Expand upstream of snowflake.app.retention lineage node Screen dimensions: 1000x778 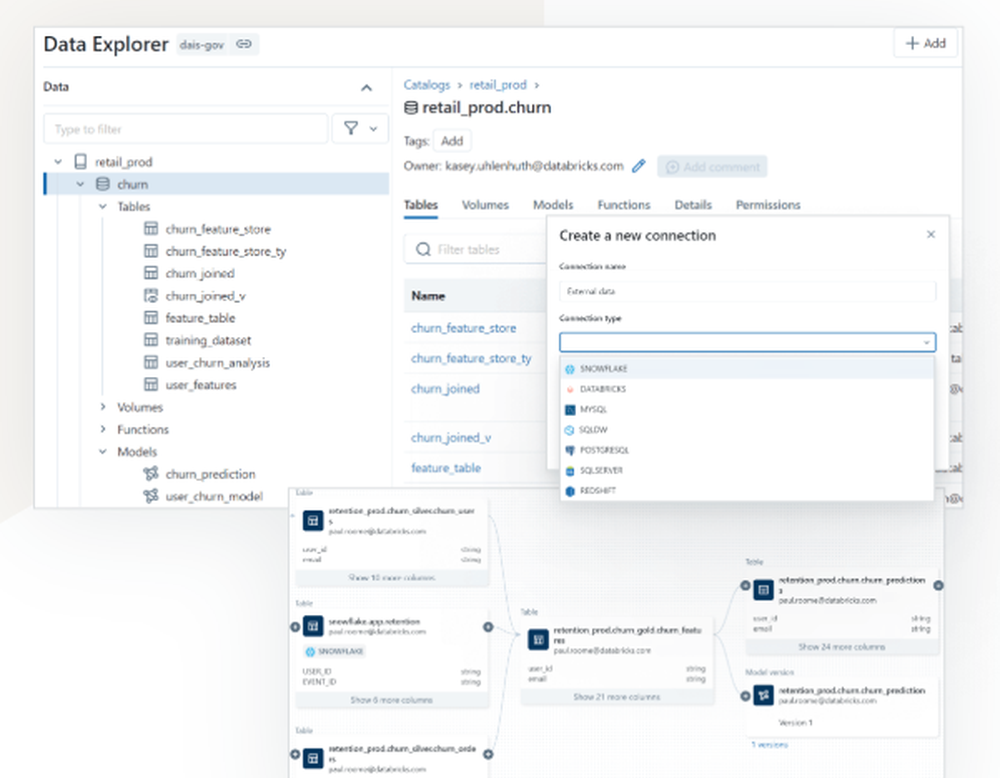pos(295,627)
